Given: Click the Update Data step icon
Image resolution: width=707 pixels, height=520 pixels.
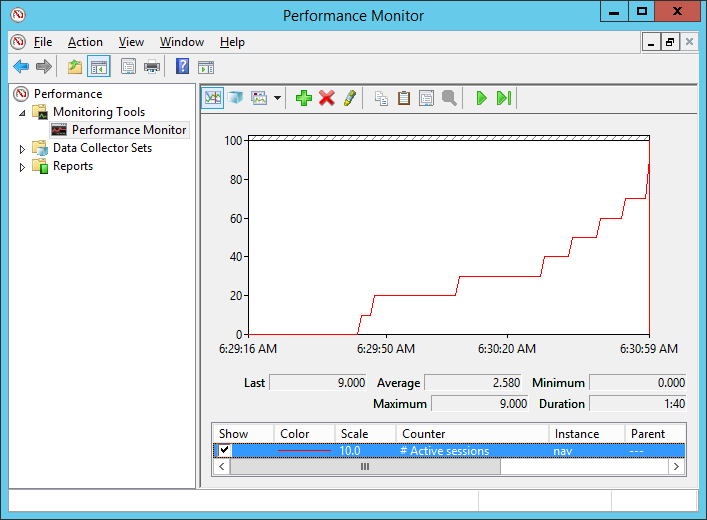Looking at the screenshot, I should (x=504, y=98).
